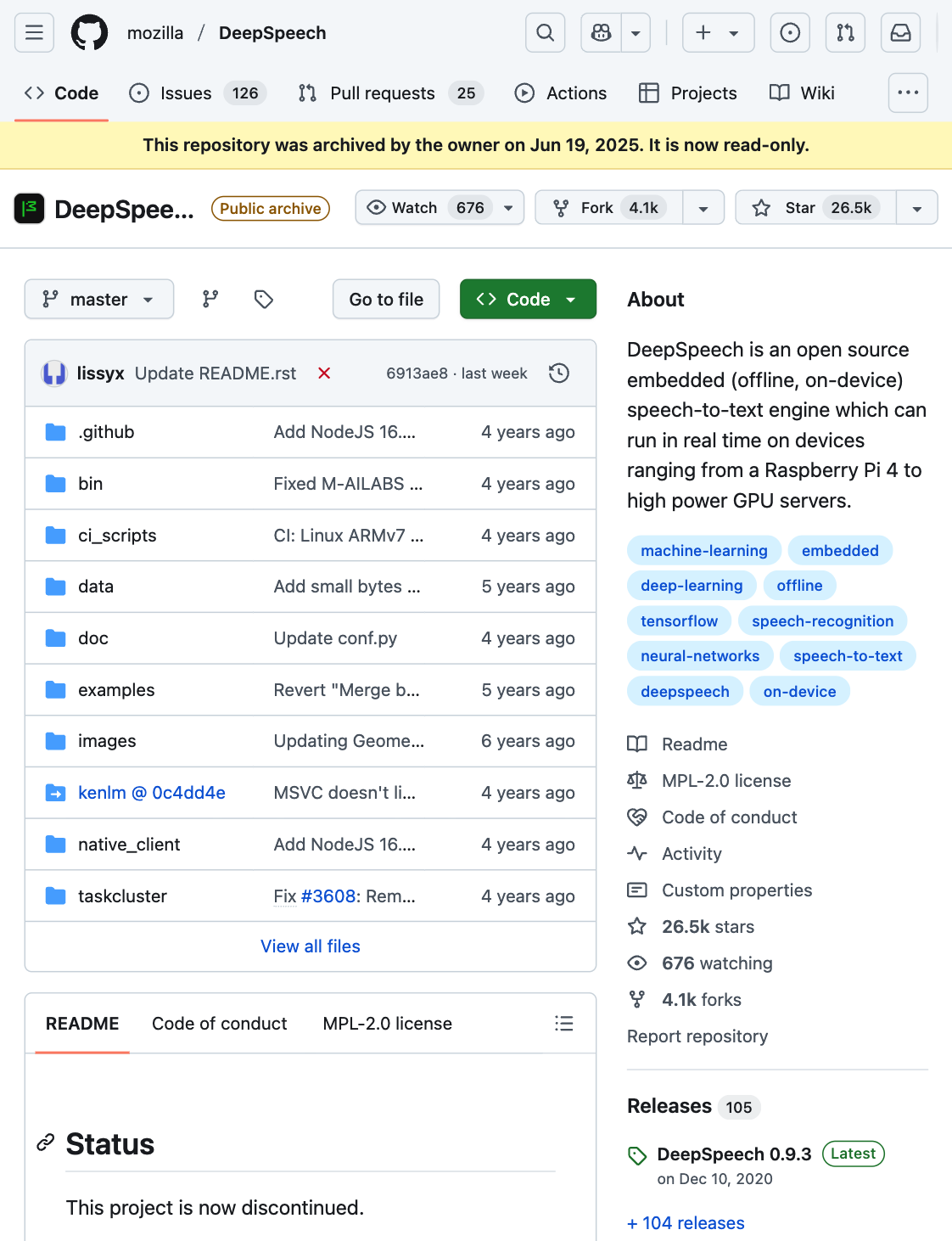Click the Go to file button
Screen dimensions: 952x1241
click(x=385, y=299)
